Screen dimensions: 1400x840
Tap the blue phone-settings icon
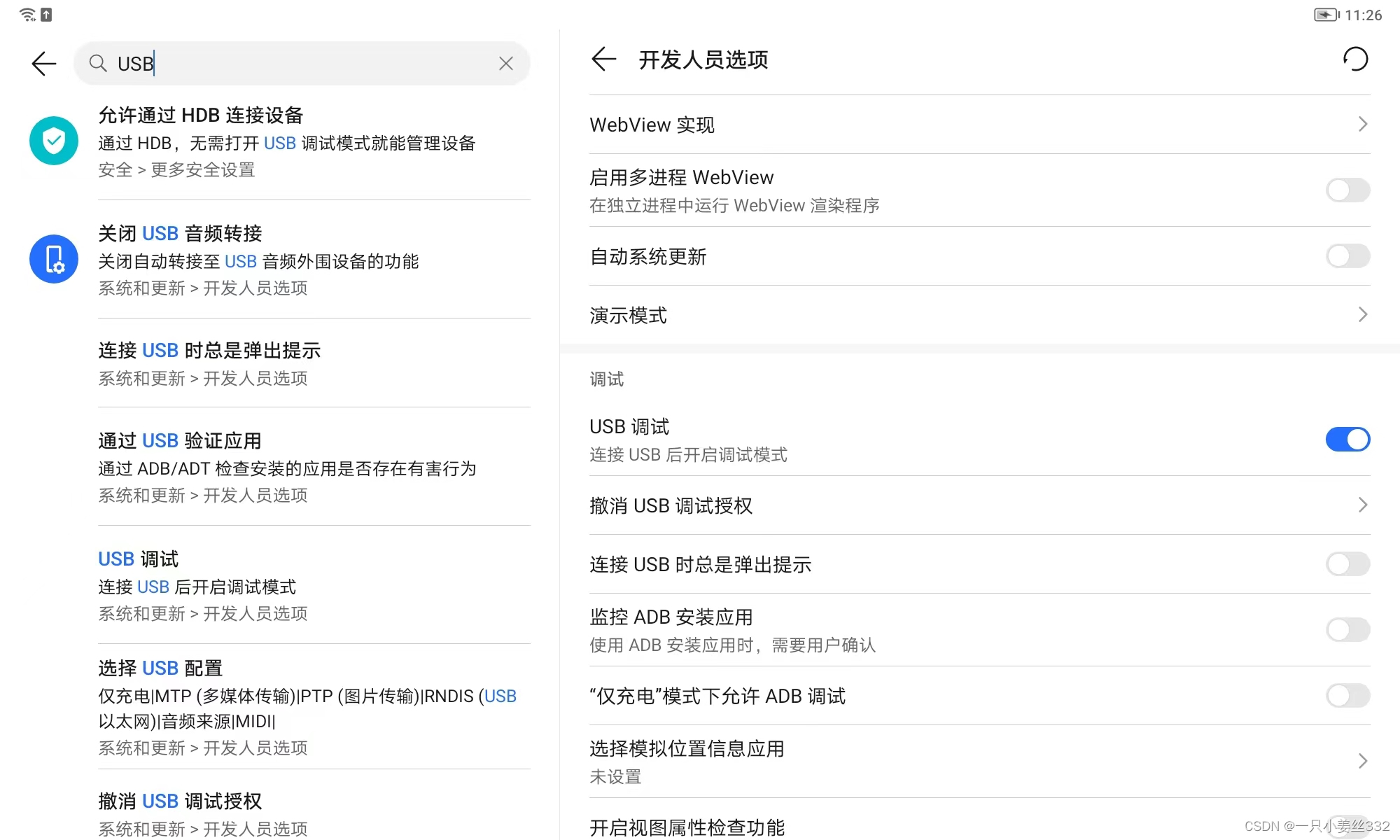pos(54,259)
